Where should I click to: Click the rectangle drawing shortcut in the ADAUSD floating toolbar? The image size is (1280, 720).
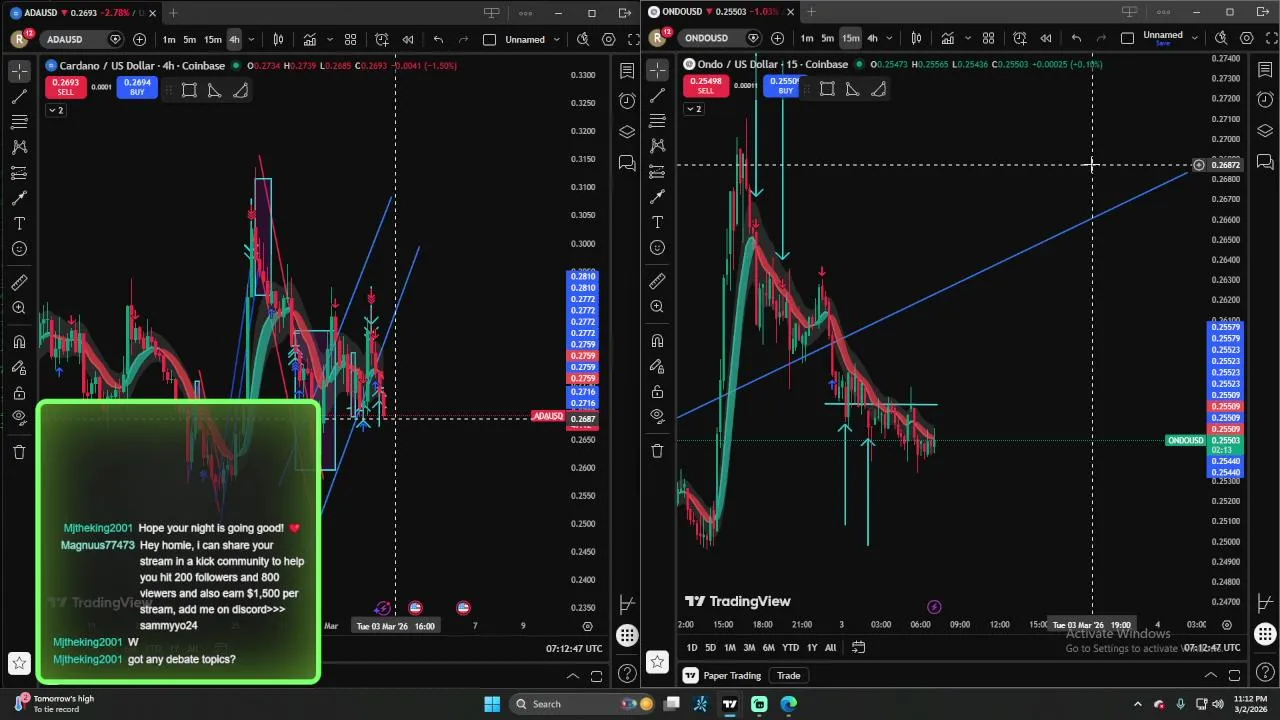(189, 90)
